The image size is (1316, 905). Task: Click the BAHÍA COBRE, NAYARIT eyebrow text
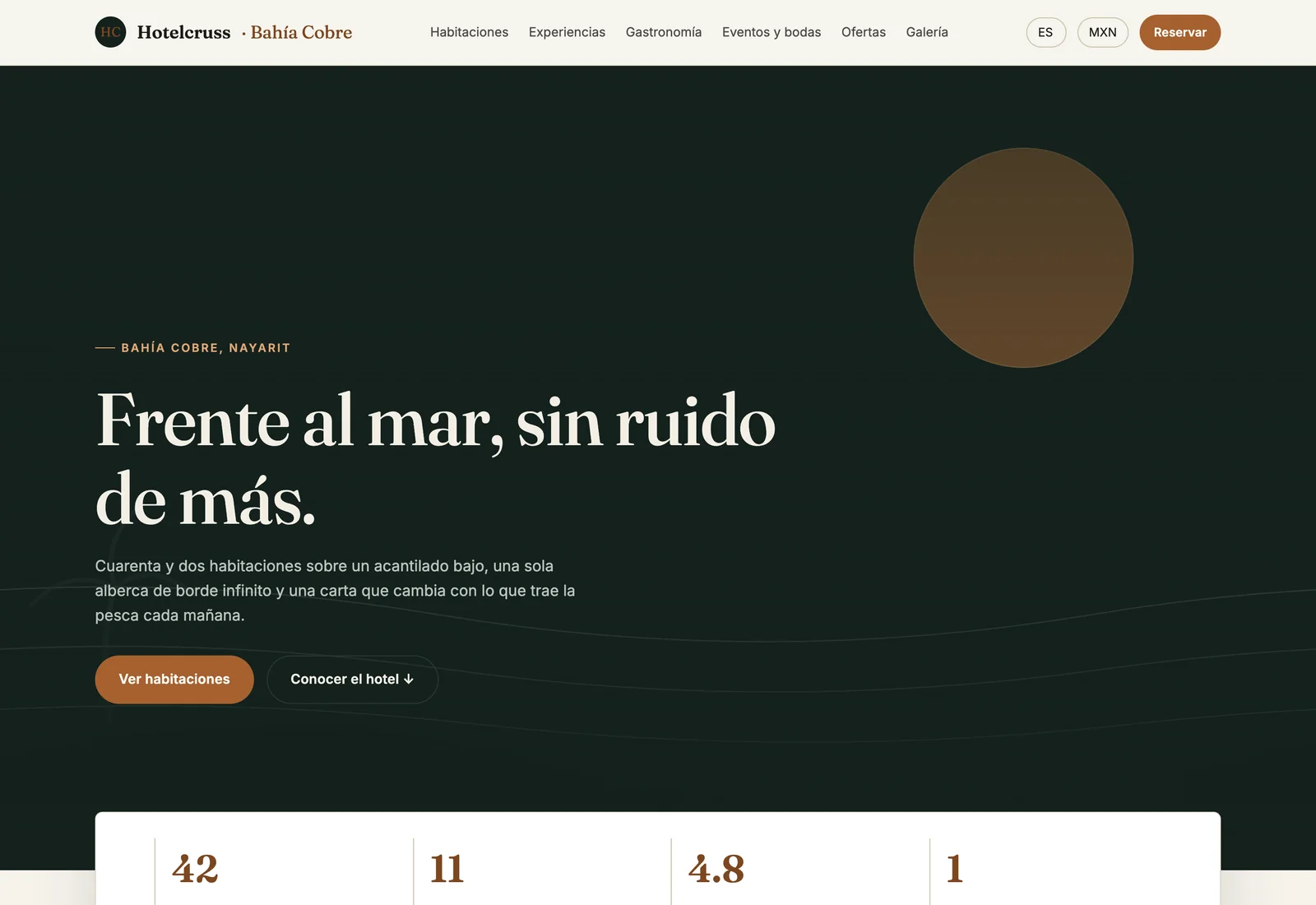[x=206, y=348]
